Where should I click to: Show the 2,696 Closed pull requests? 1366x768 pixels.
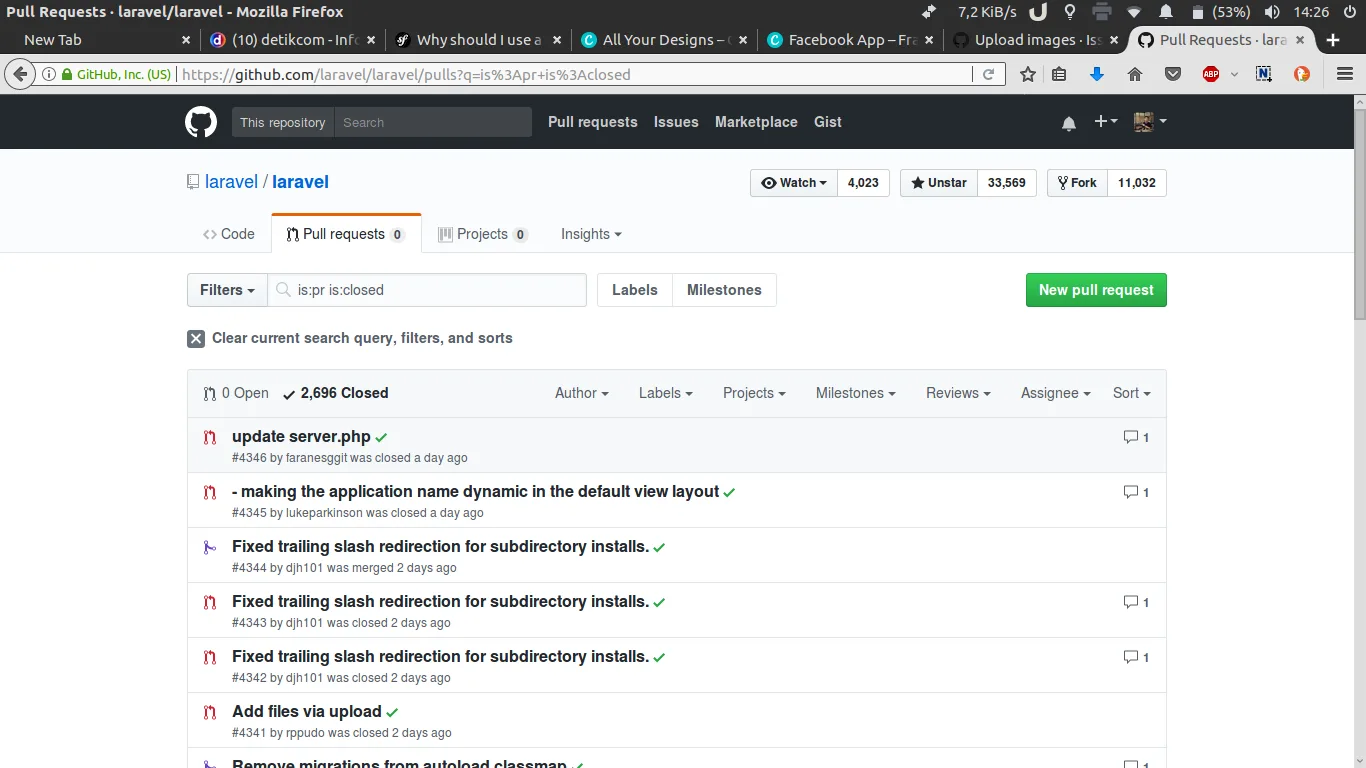336,393
